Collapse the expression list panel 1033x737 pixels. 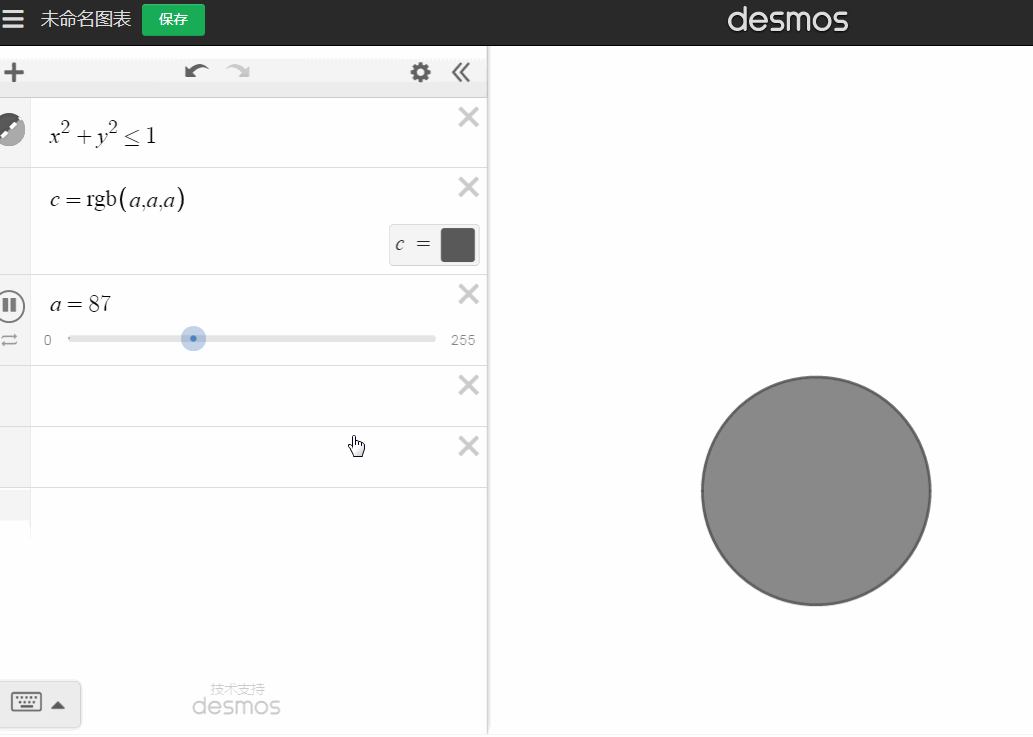pyautogui.click(x=461, y=72)
